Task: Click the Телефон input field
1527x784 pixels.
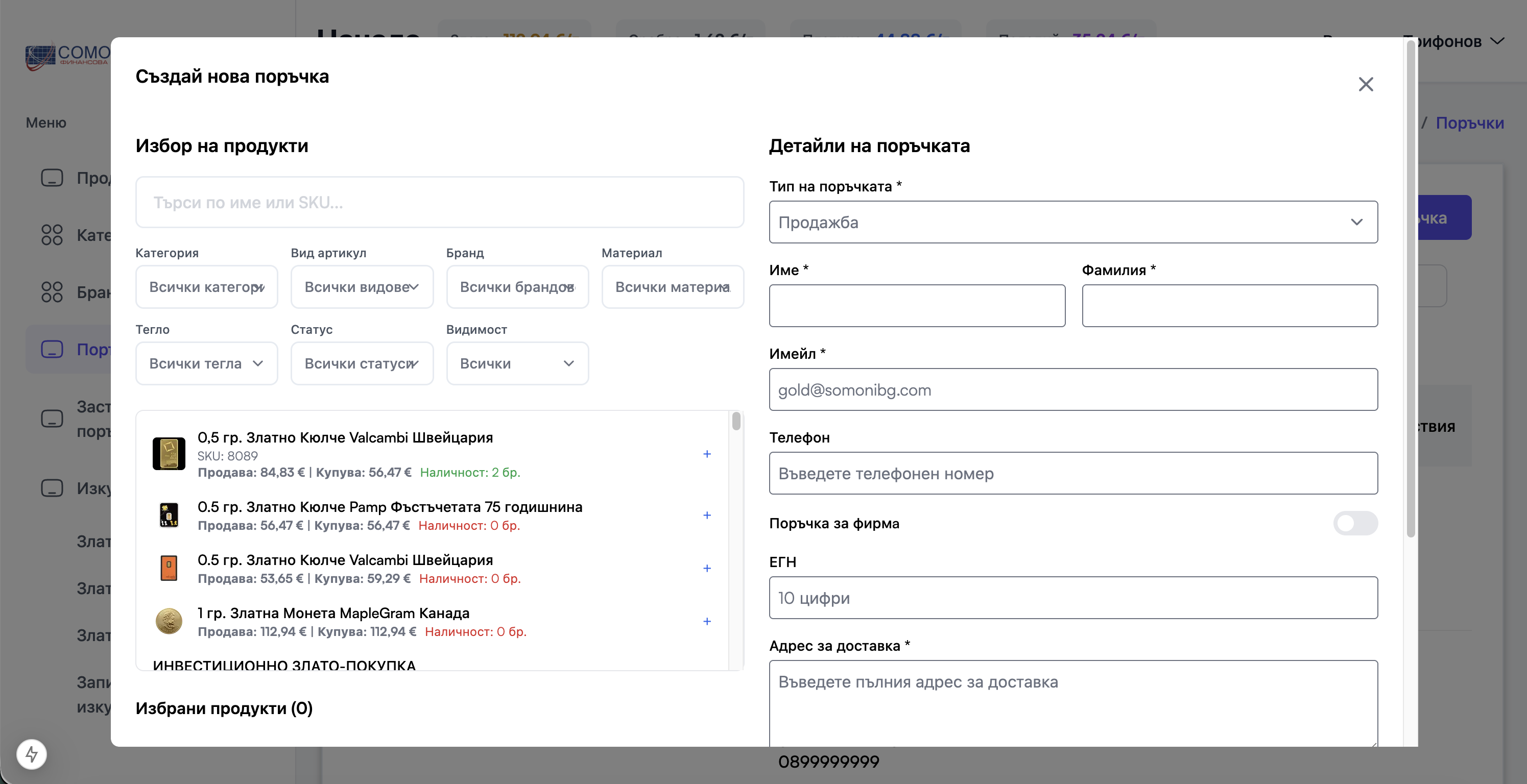Action: pyautogui.click(x=1073, y=473)
